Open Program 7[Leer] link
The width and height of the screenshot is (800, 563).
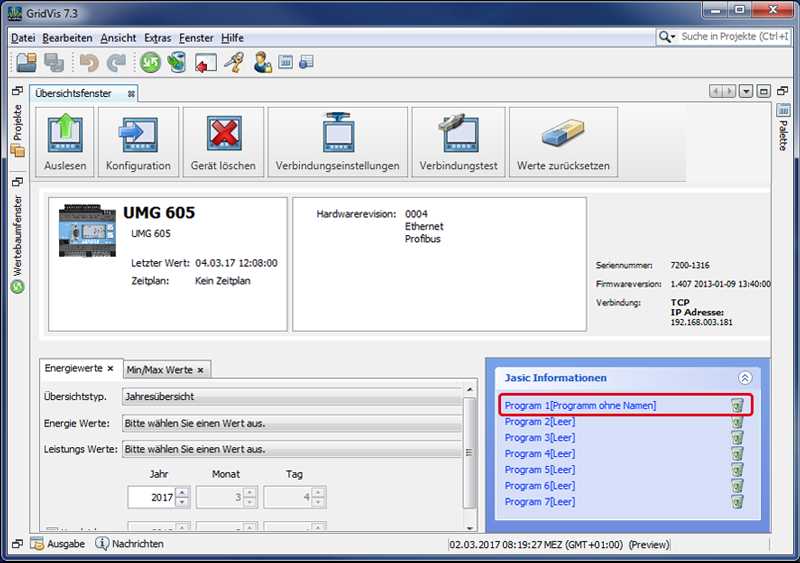pos(540,502)
